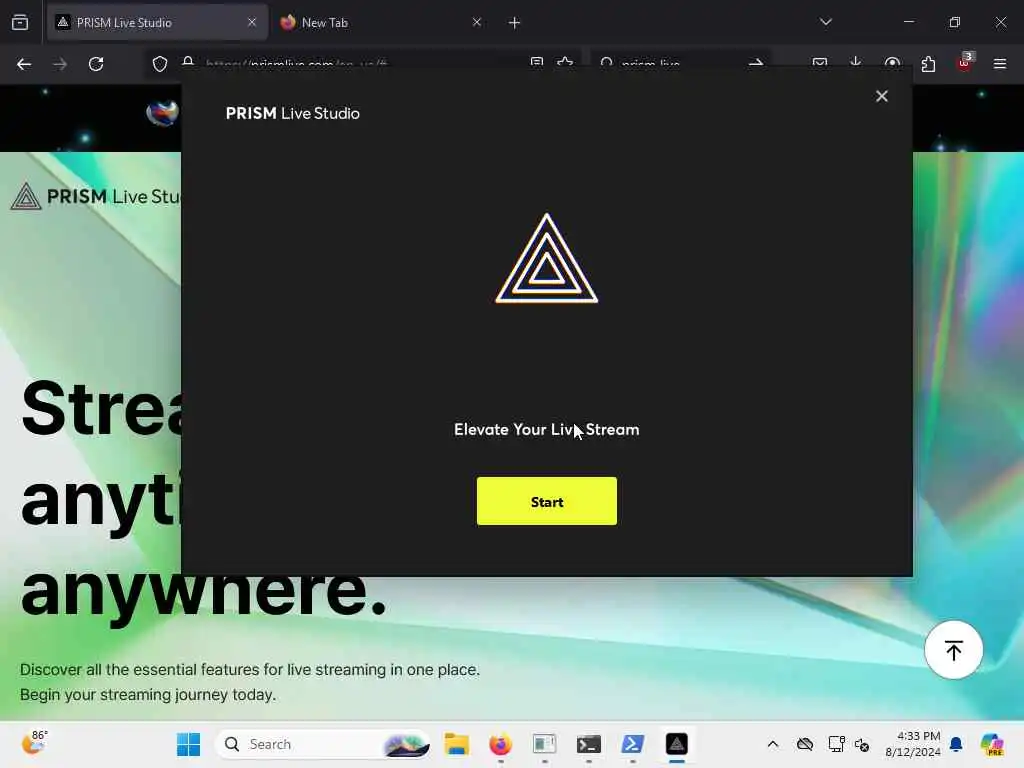Click the site security padlock icon
Screen dimensions: 1024x768
pyautogui.click(x=188, y=63)
